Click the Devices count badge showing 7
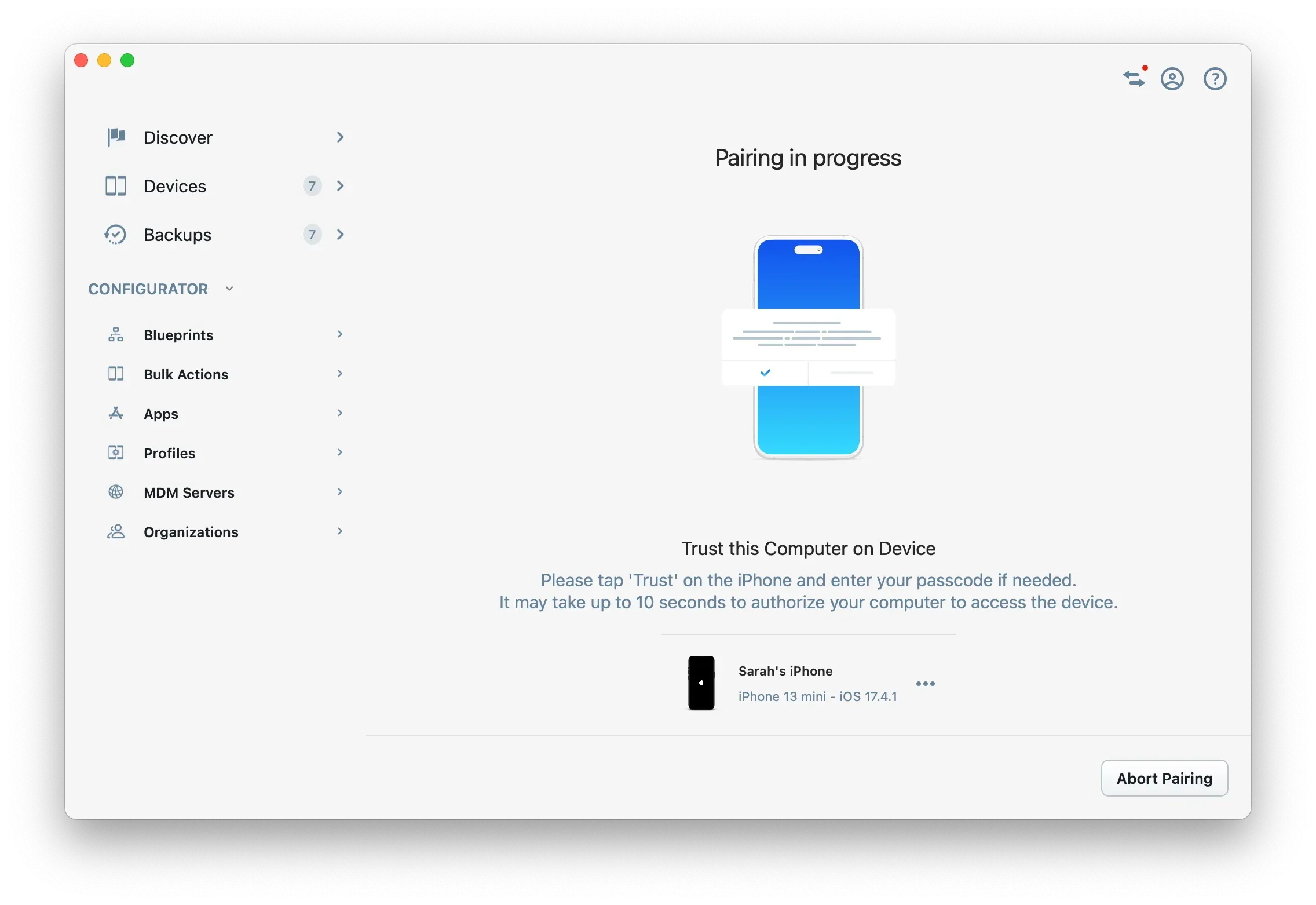1316x905 pixels. click(312, 186)
